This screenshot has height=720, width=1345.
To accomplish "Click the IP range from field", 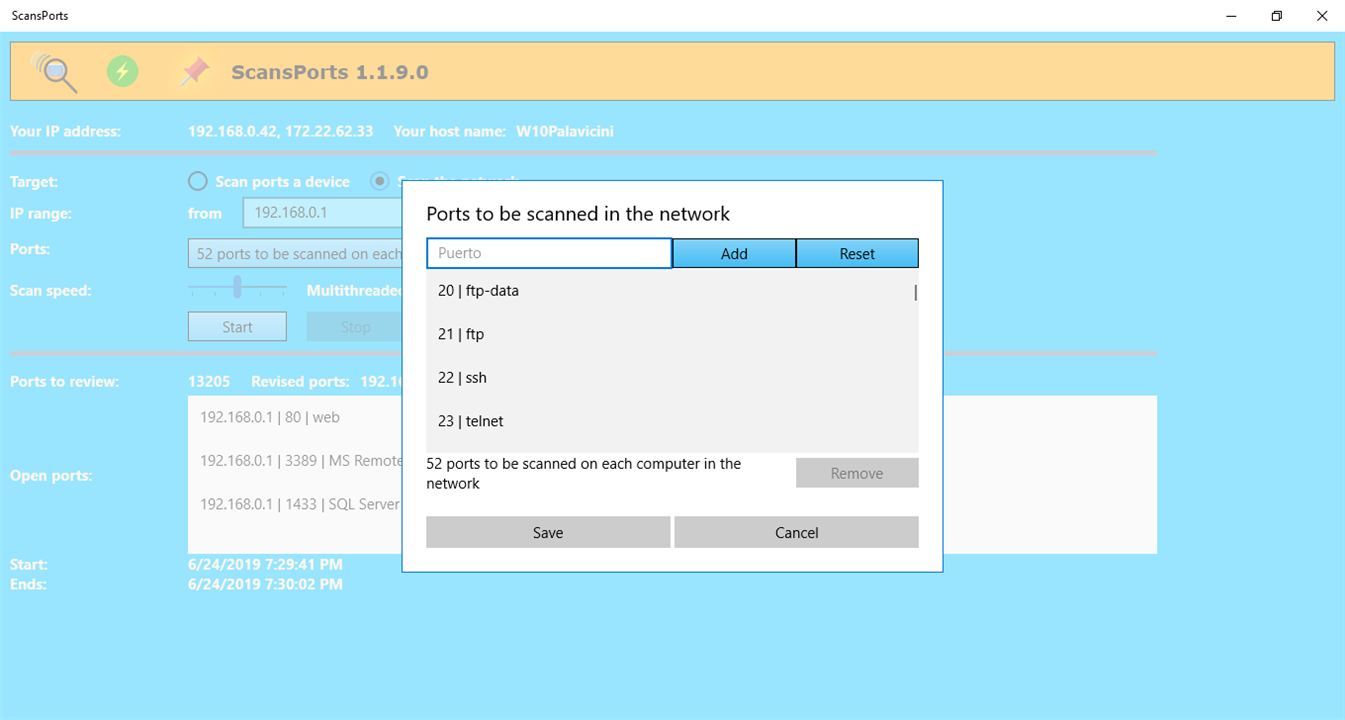I will (x=322, y=213).
